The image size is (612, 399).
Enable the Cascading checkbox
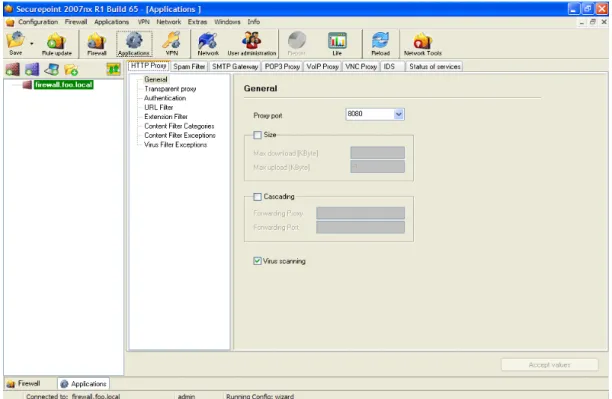click(x=257, y=197)
